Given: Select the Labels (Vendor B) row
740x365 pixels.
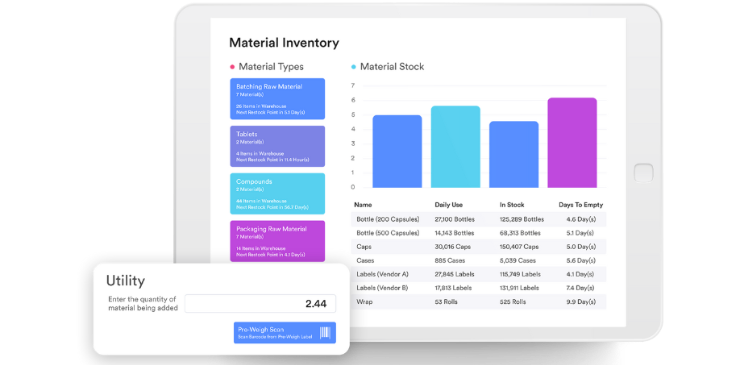Looking at the screenshot, I should pos(479,288).
